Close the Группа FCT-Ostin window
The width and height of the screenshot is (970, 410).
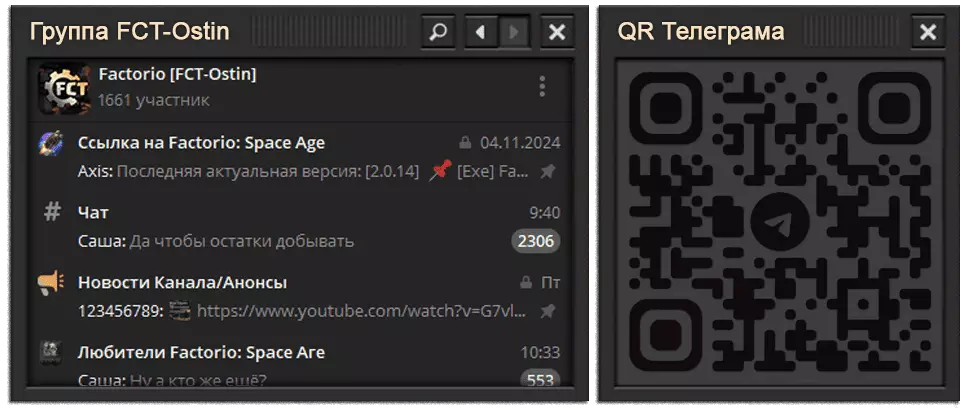557,32
